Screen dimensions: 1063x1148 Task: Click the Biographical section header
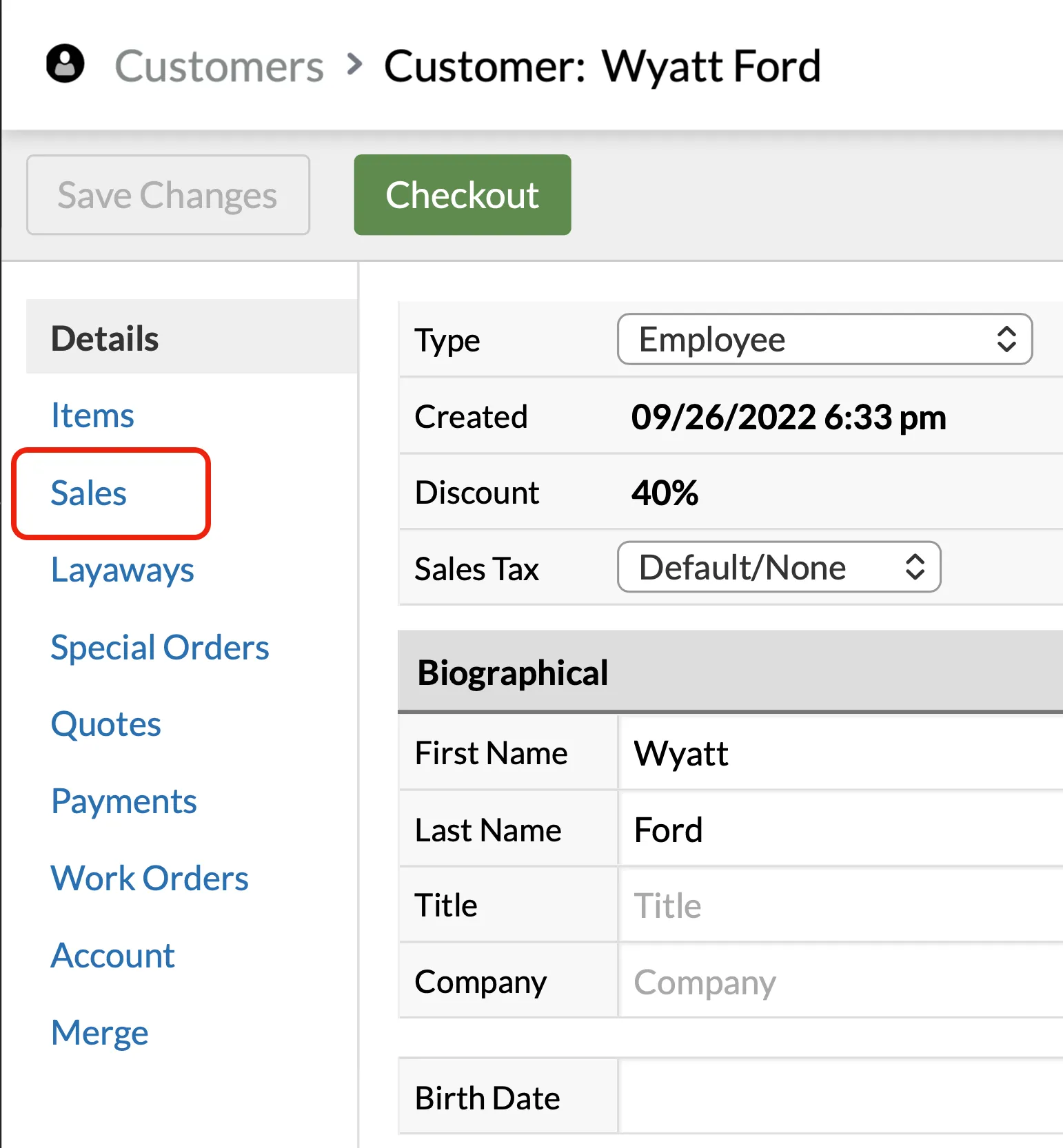click(731, 672)
